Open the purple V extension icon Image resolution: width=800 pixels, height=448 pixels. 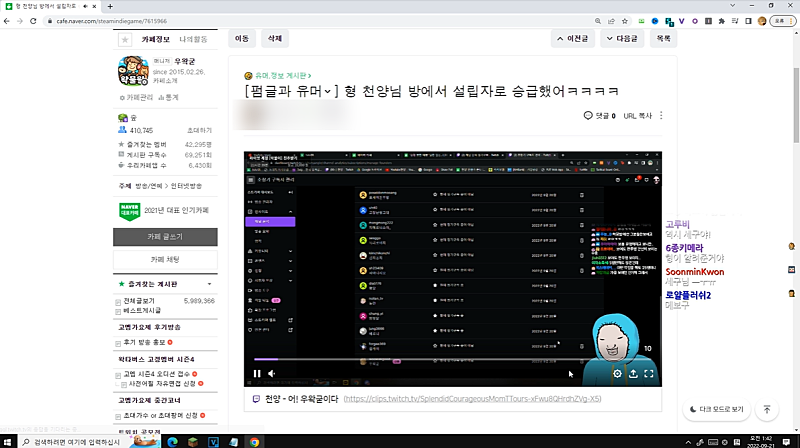(x=682, y=21)
